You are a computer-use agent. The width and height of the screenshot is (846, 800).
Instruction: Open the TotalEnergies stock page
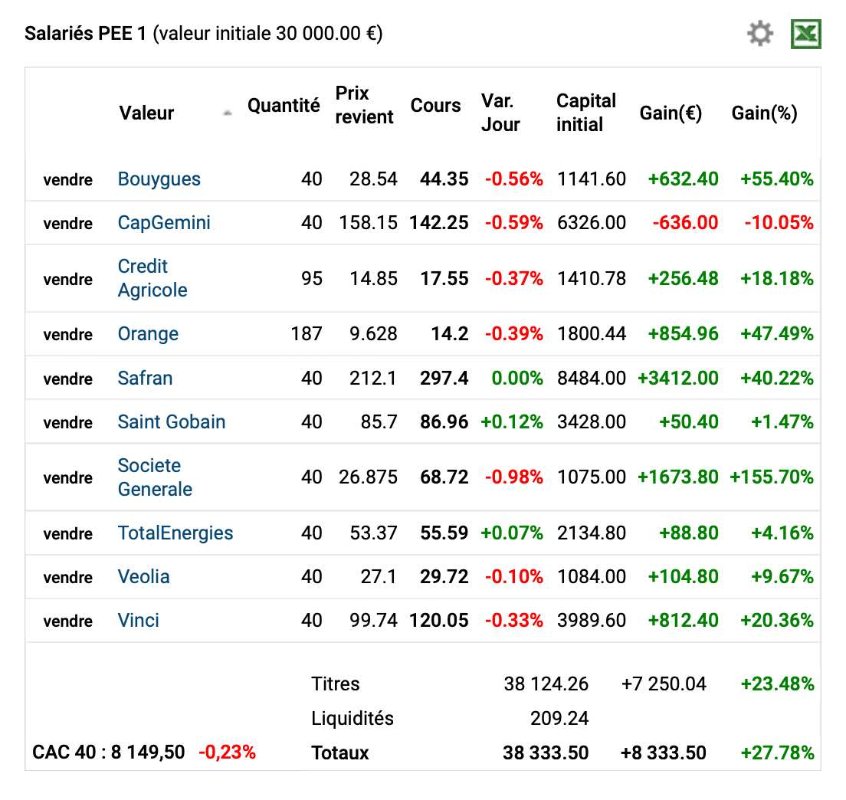(175, 533)
